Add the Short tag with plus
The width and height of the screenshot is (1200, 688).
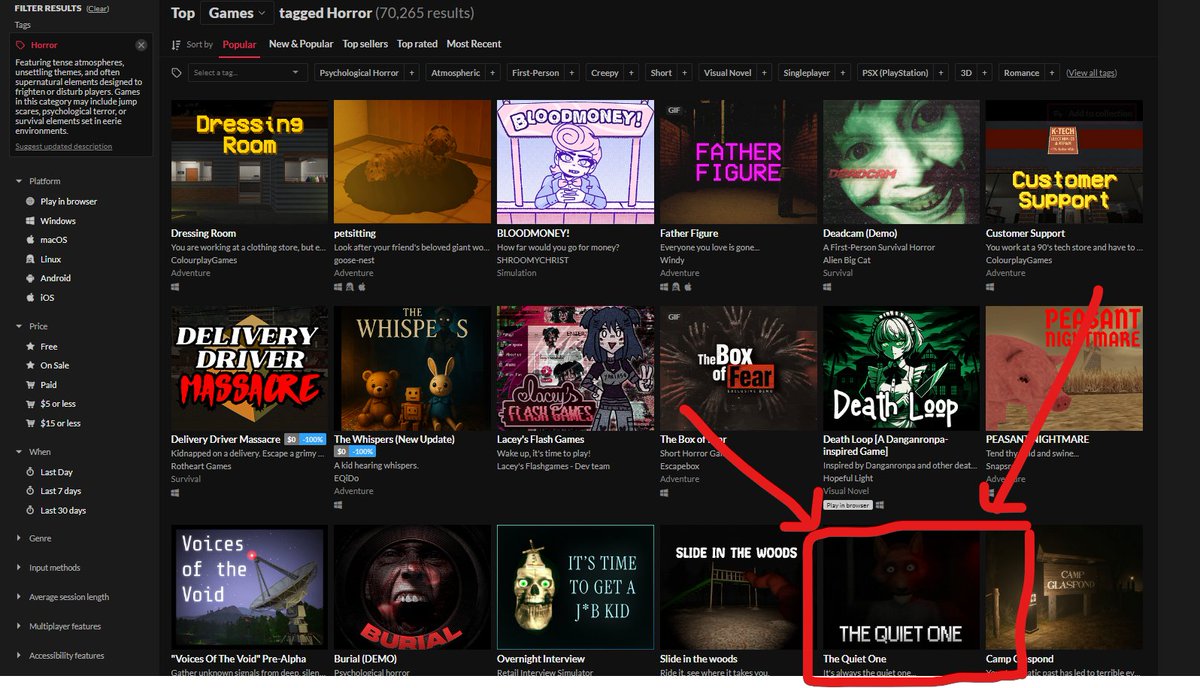pyautogui.click(x=686, y=73)
